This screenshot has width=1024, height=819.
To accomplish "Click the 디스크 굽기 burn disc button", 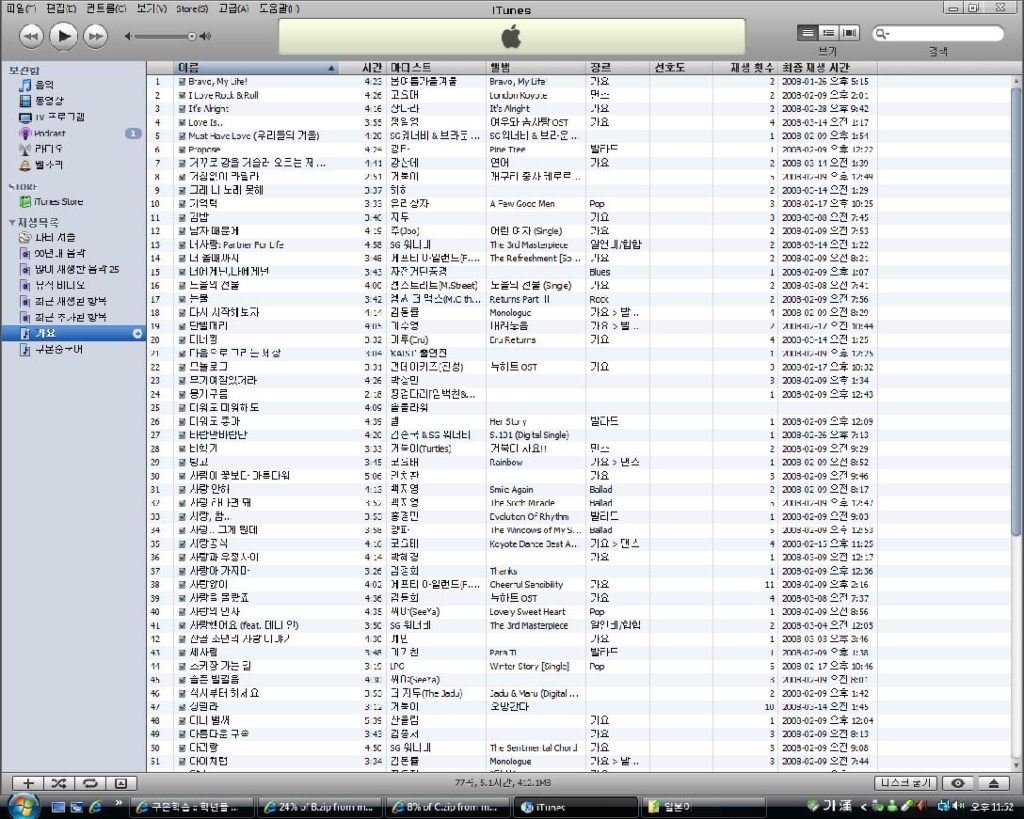I will point(906,782).
